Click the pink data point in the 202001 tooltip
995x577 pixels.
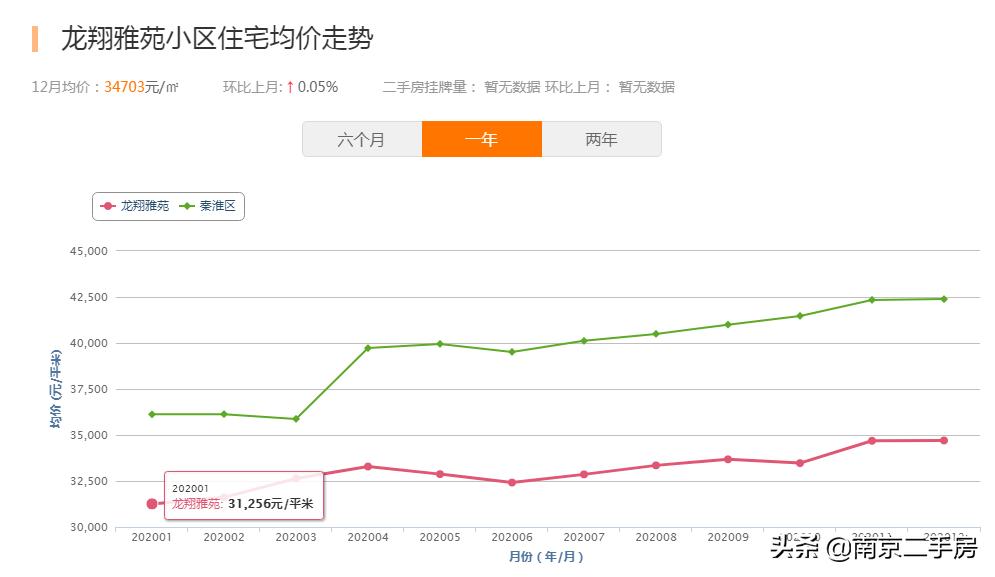coord(150,505)
